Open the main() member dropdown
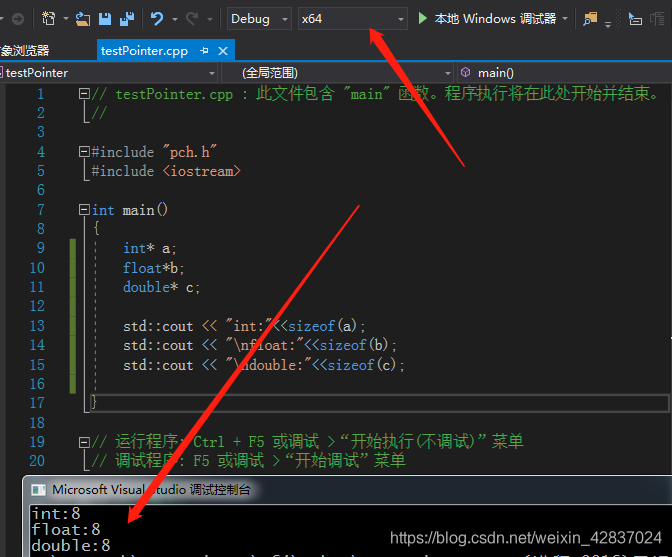672x557 pixels. [x=564, y=73]
